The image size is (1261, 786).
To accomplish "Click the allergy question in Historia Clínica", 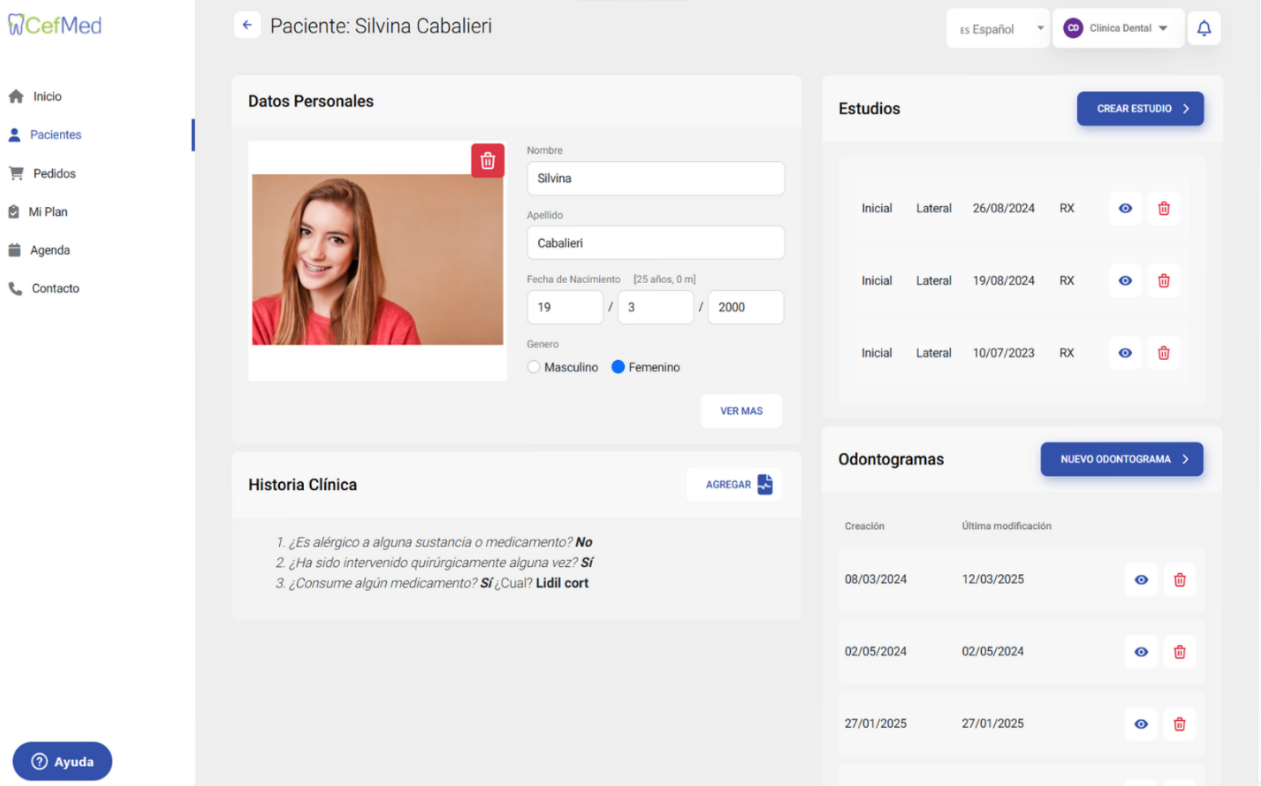I will (434, 542).
